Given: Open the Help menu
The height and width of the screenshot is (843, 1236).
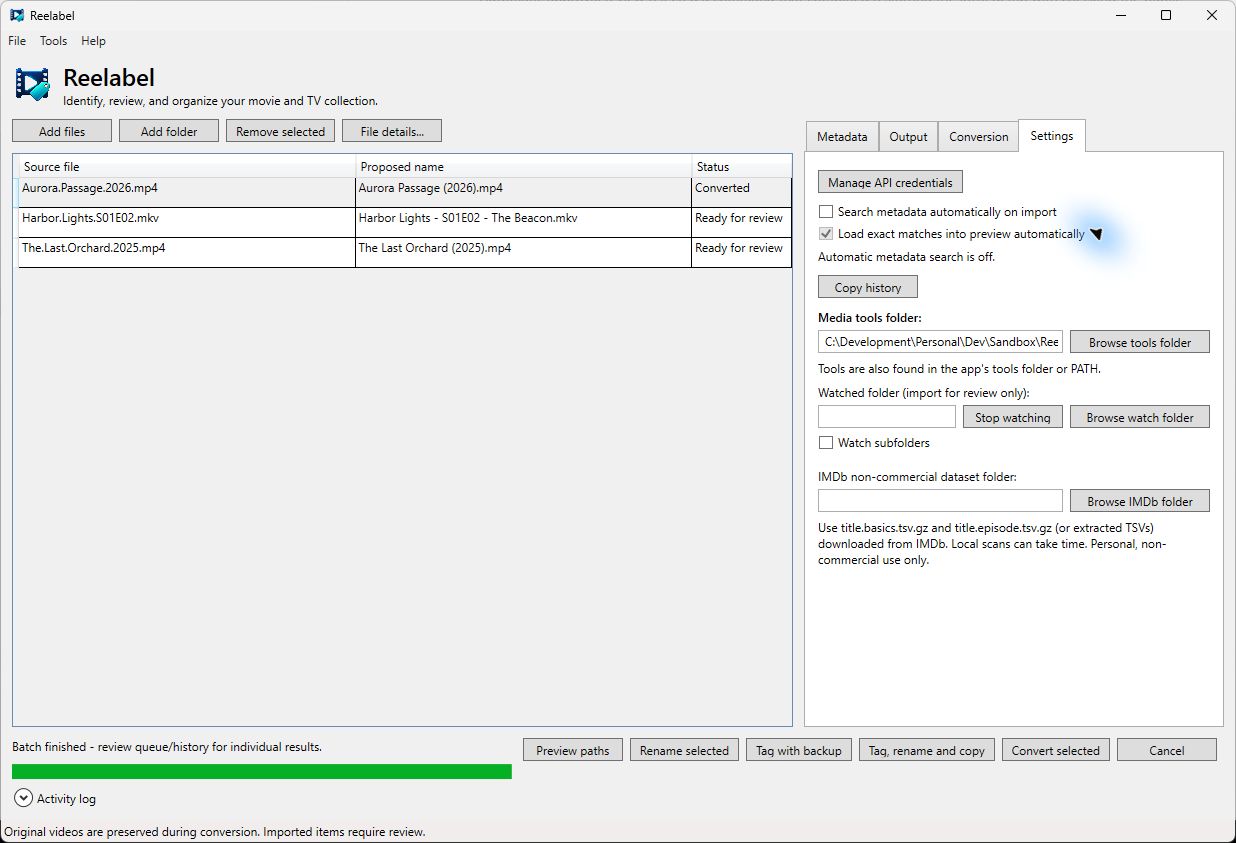Looking at the screenshot, I should pyautogui.click(x=93, y=41).
